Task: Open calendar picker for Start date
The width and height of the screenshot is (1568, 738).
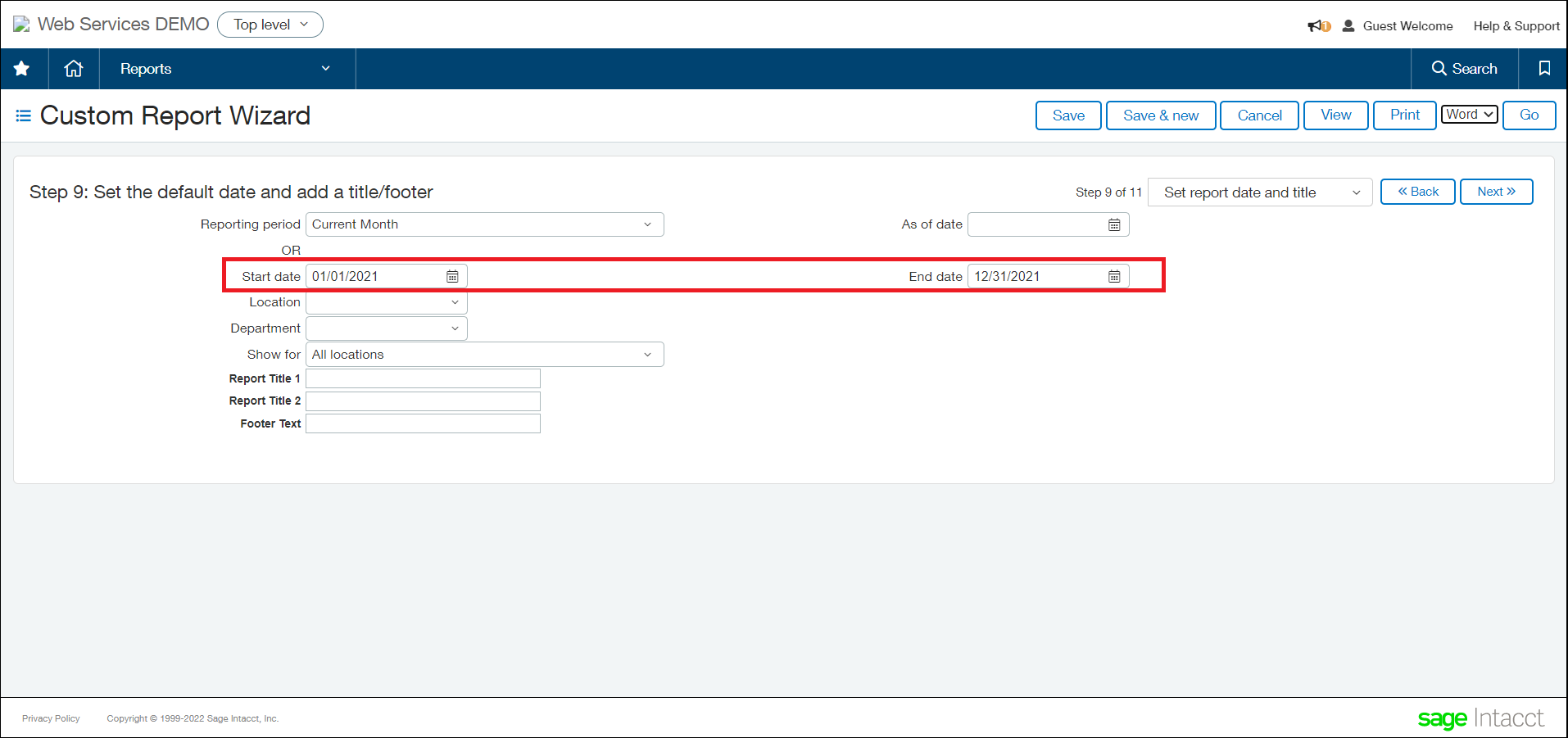Action: (x=452, y=277)
